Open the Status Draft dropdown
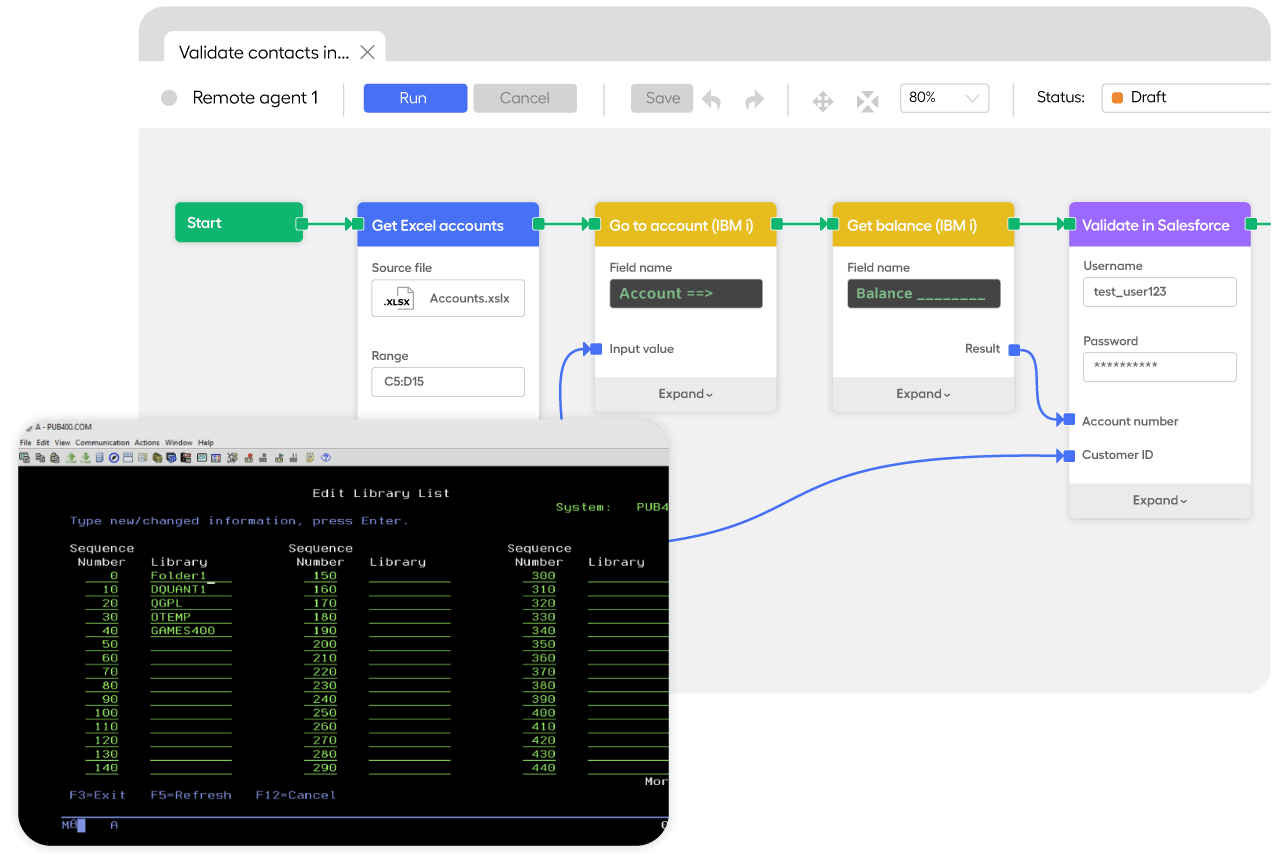The height and width of the screenshot is (867, 1280). coord(1187,98)
